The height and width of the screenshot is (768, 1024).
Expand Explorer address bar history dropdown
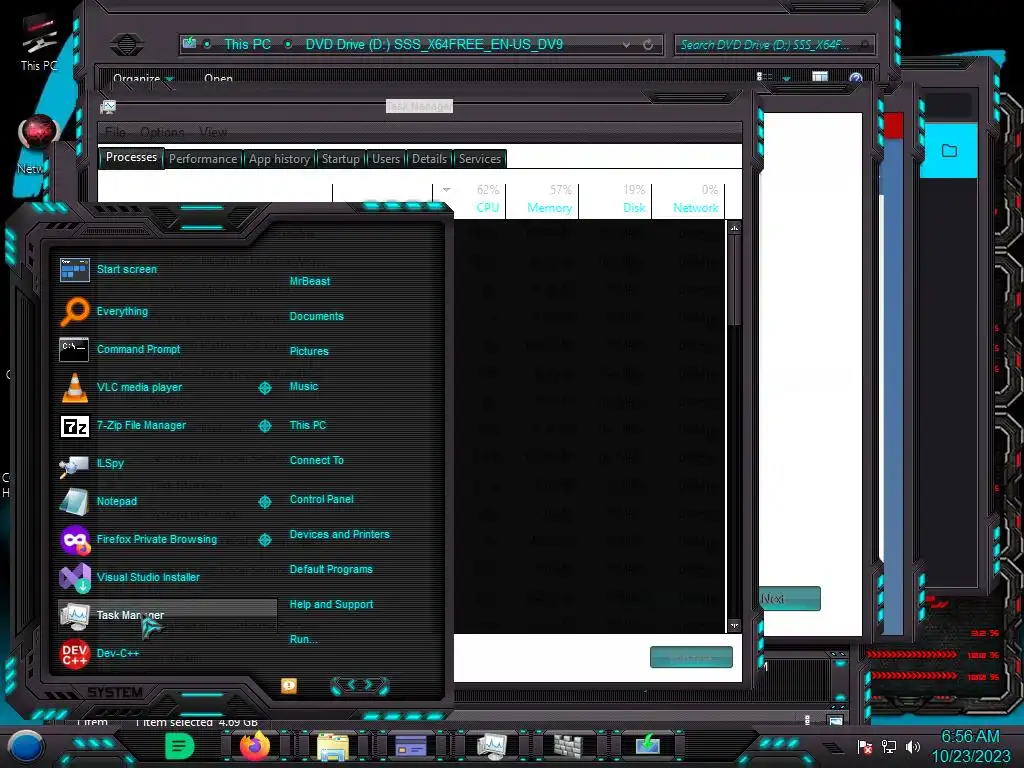[x=626, y=44]
